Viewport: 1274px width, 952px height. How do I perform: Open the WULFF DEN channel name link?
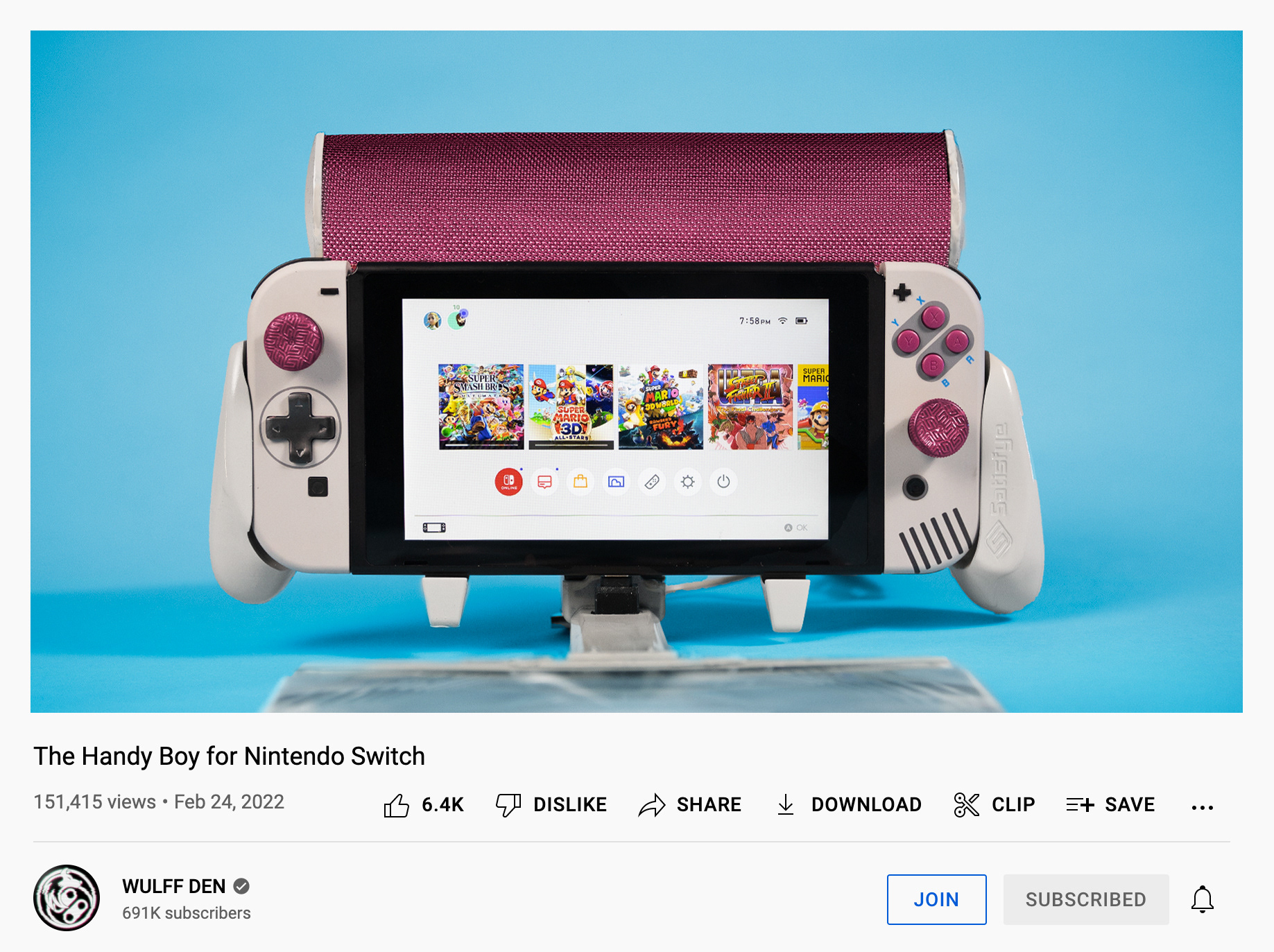coord(174,886)
